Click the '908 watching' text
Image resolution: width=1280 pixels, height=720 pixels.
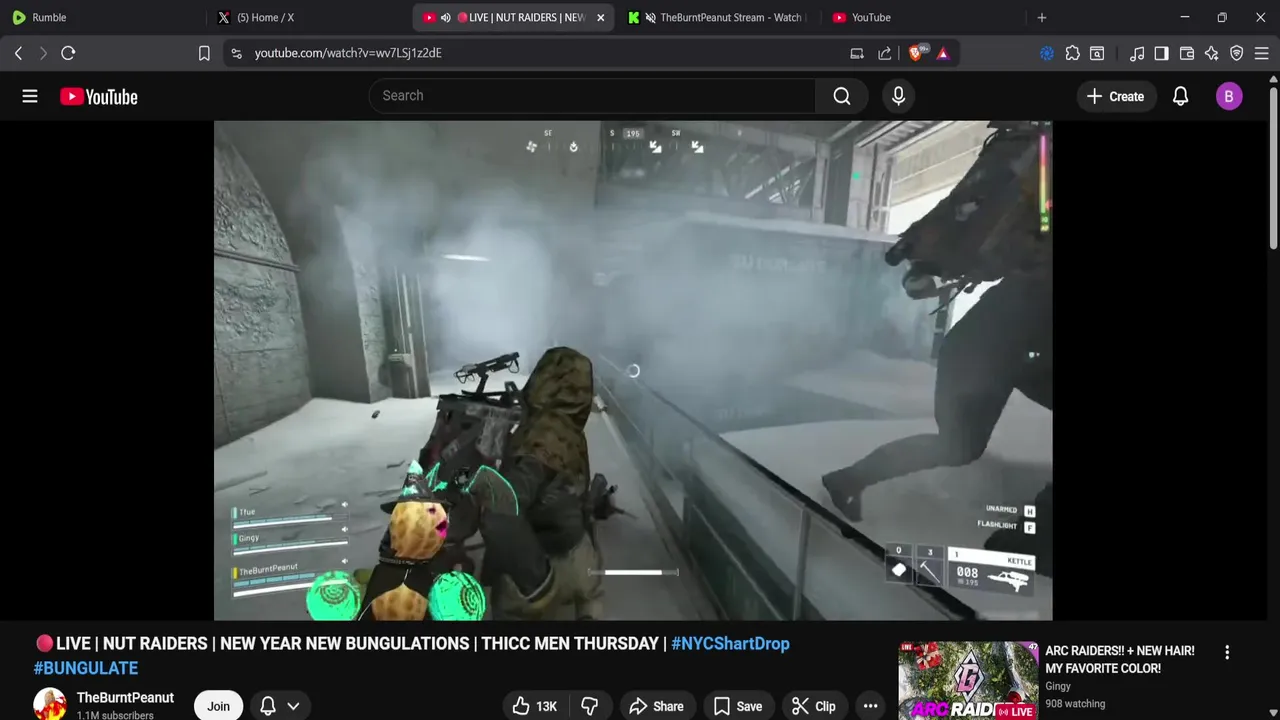click(x=1075, y=704)
